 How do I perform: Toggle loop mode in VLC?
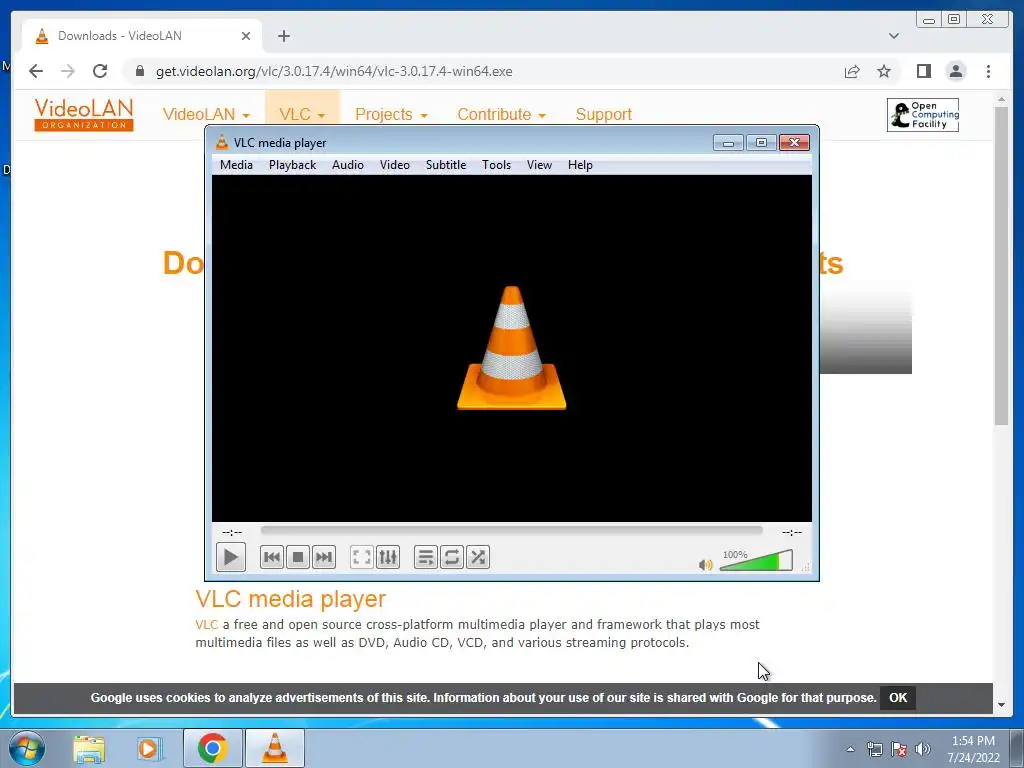pyautogui.click(x=452, y=557)
